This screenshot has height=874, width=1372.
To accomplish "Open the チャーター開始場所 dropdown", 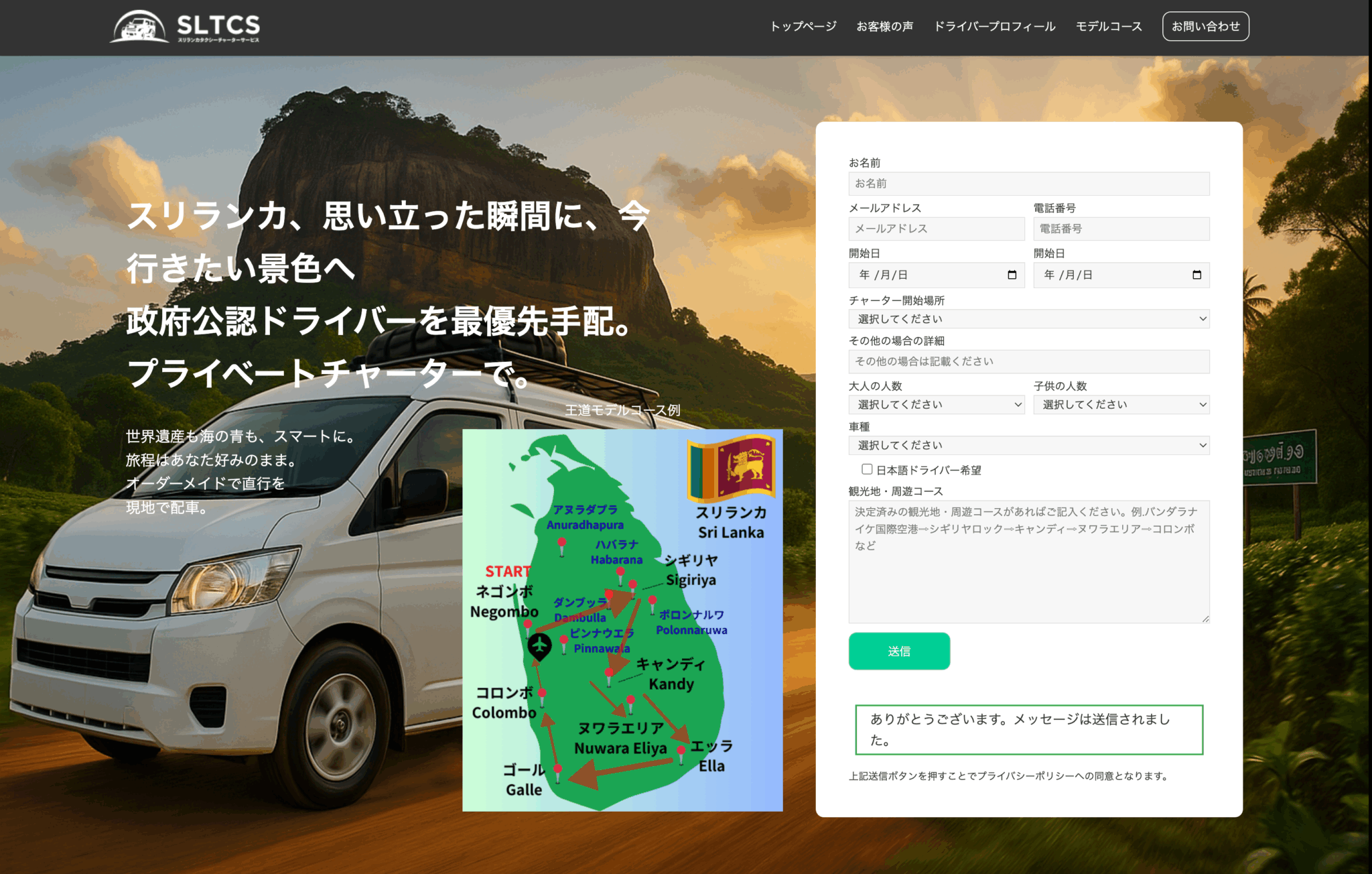I will click(x=1029, y=319).
